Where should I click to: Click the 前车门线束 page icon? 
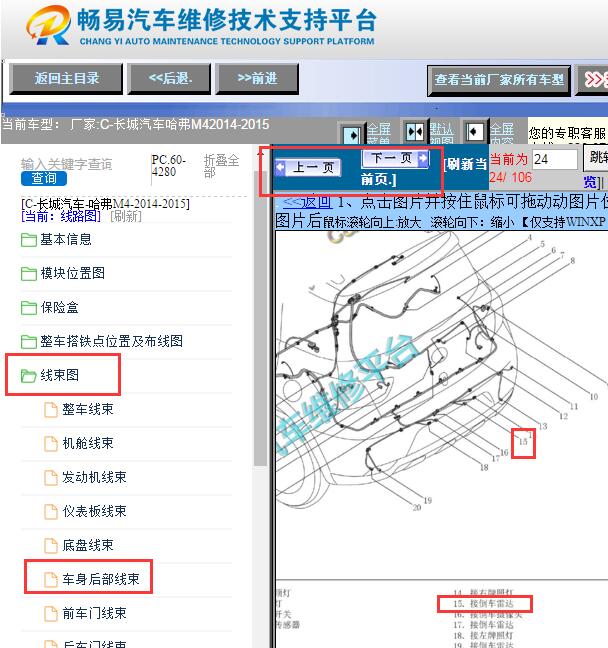click(51, 613)
